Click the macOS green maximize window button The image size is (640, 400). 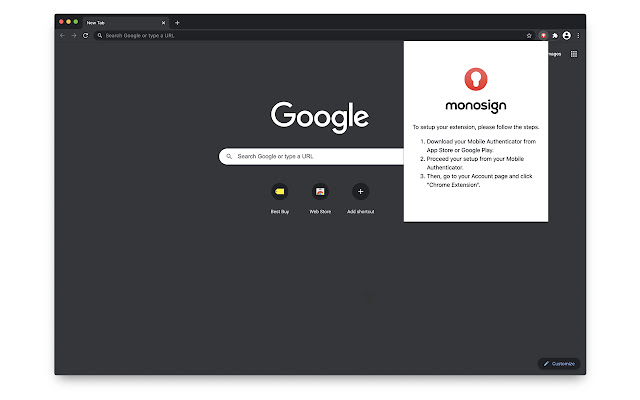76,22
